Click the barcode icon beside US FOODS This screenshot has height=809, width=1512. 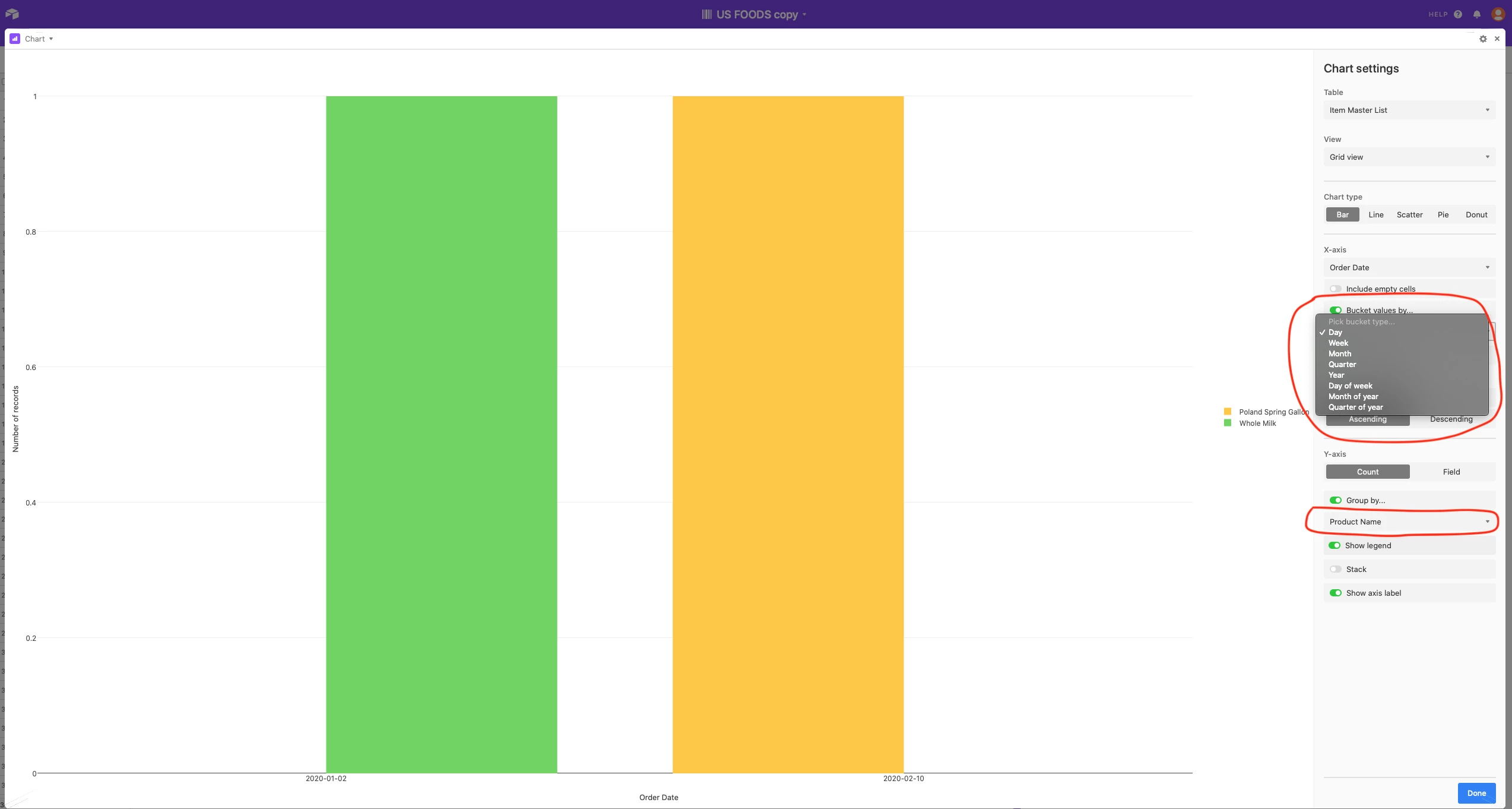(706, 14)
